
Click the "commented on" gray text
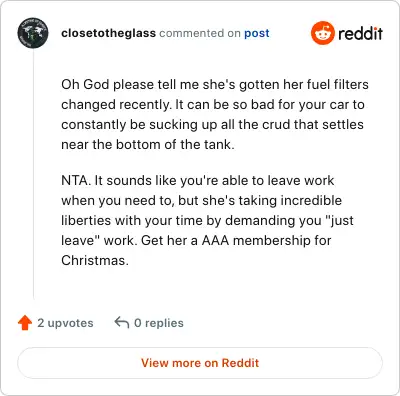point(200,33)
